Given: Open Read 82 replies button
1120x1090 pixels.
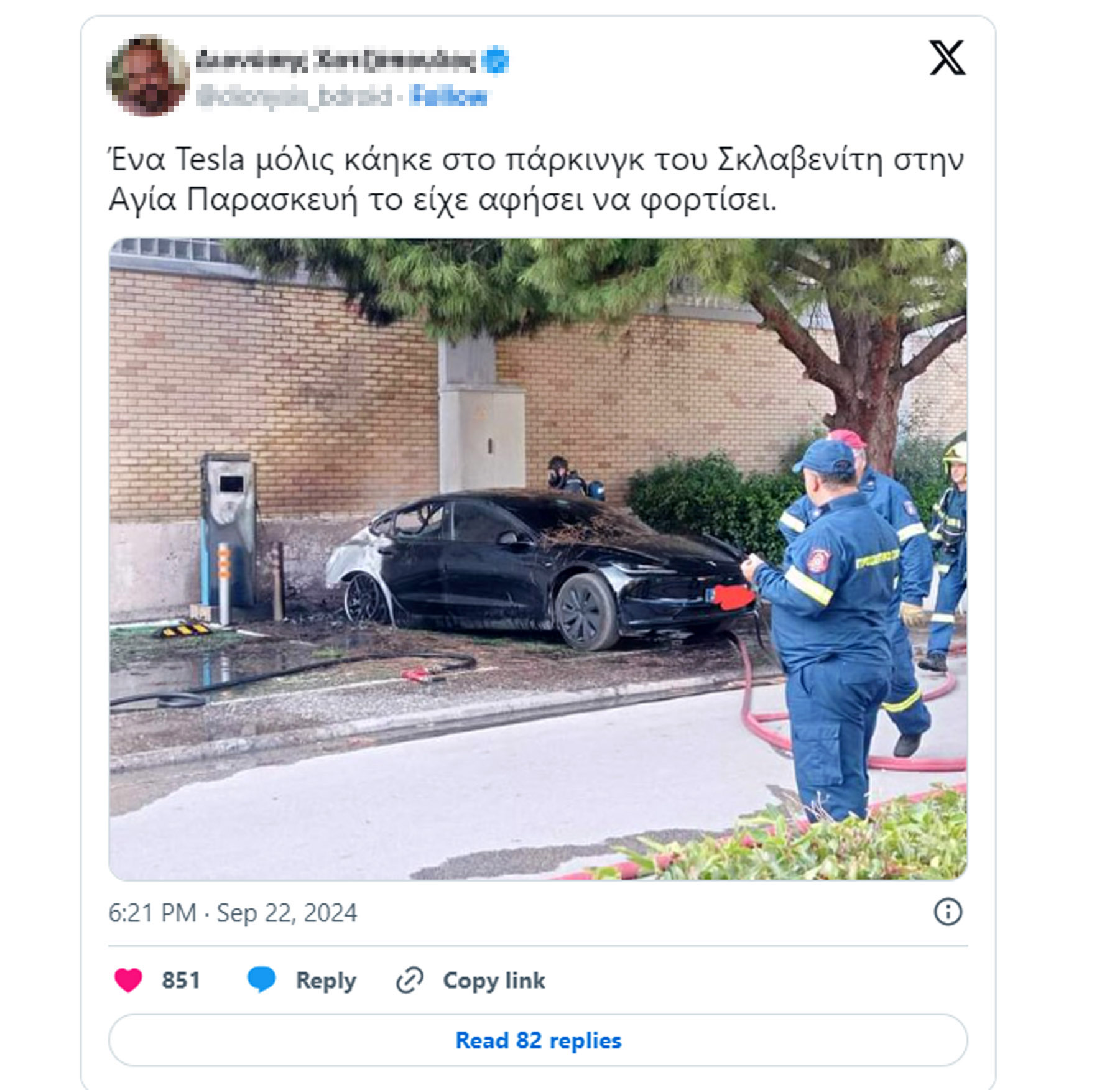Looking at the screenshot, I should pos(538,1040).
